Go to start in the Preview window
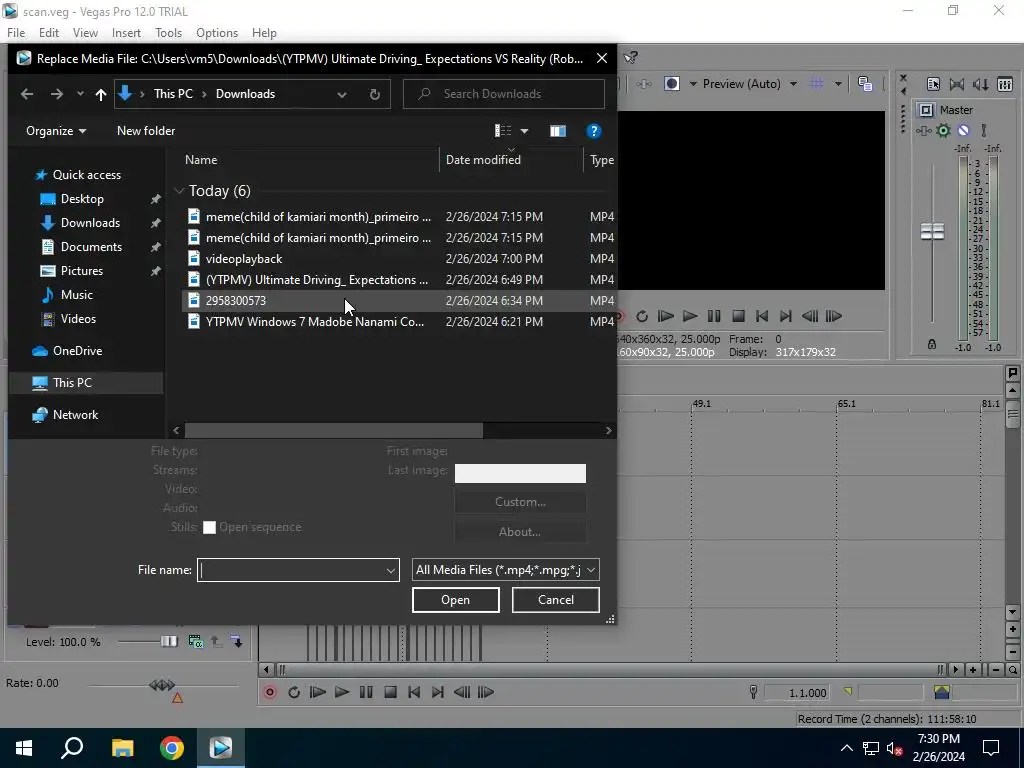The width and height of the screenshot is (1024, 768). click(761, 316)
